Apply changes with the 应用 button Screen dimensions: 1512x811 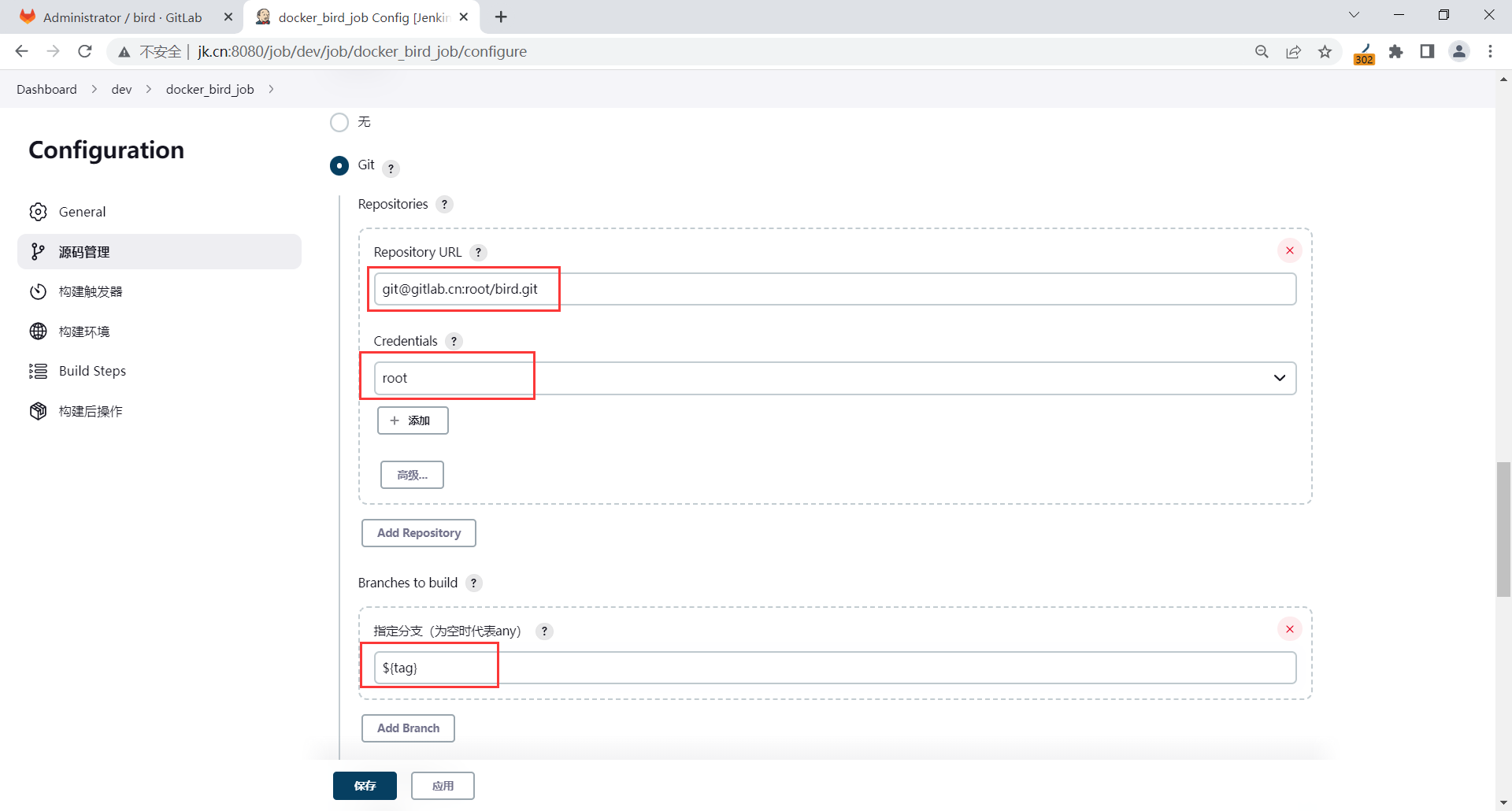click(x=443, y=786)
